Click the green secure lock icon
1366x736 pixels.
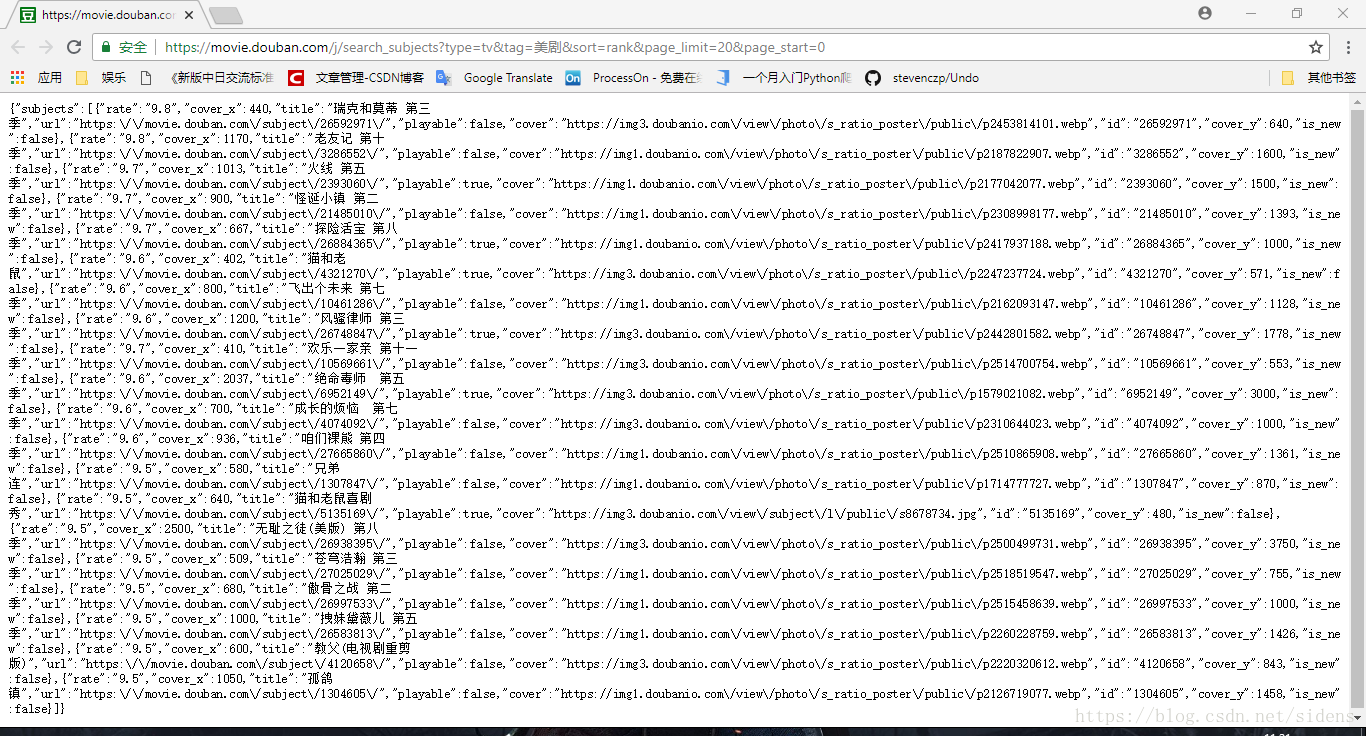tap(106, 47)
